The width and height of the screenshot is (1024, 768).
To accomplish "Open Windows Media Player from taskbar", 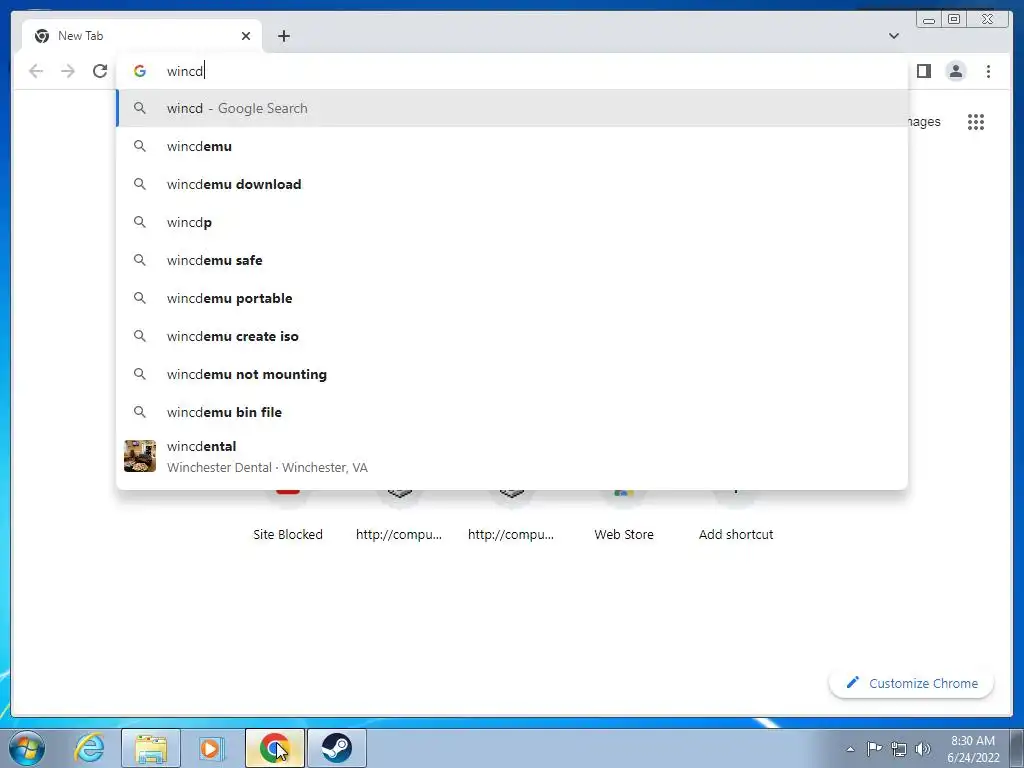I will 211,748.
